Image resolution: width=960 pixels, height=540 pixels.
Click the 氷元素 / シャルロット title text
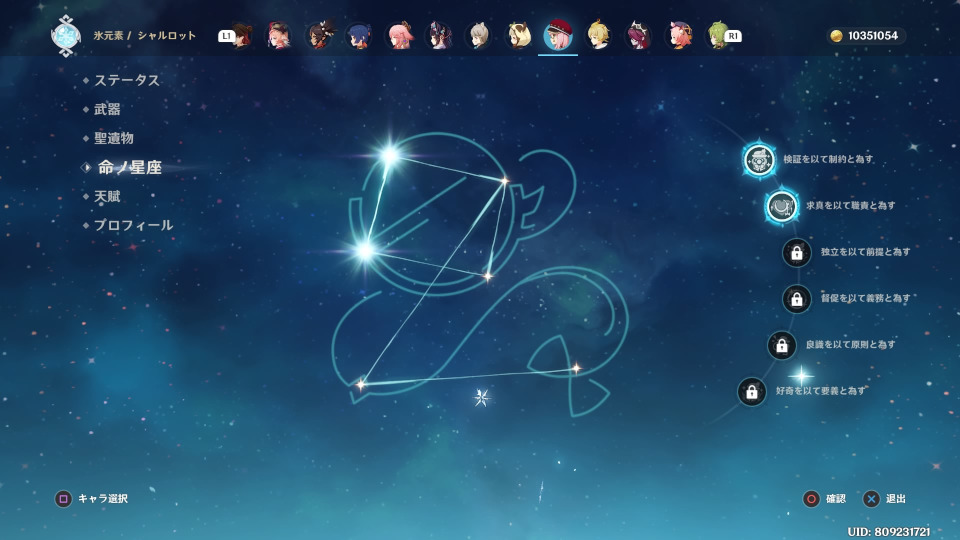pyautogui.click(x=144, y=36)
